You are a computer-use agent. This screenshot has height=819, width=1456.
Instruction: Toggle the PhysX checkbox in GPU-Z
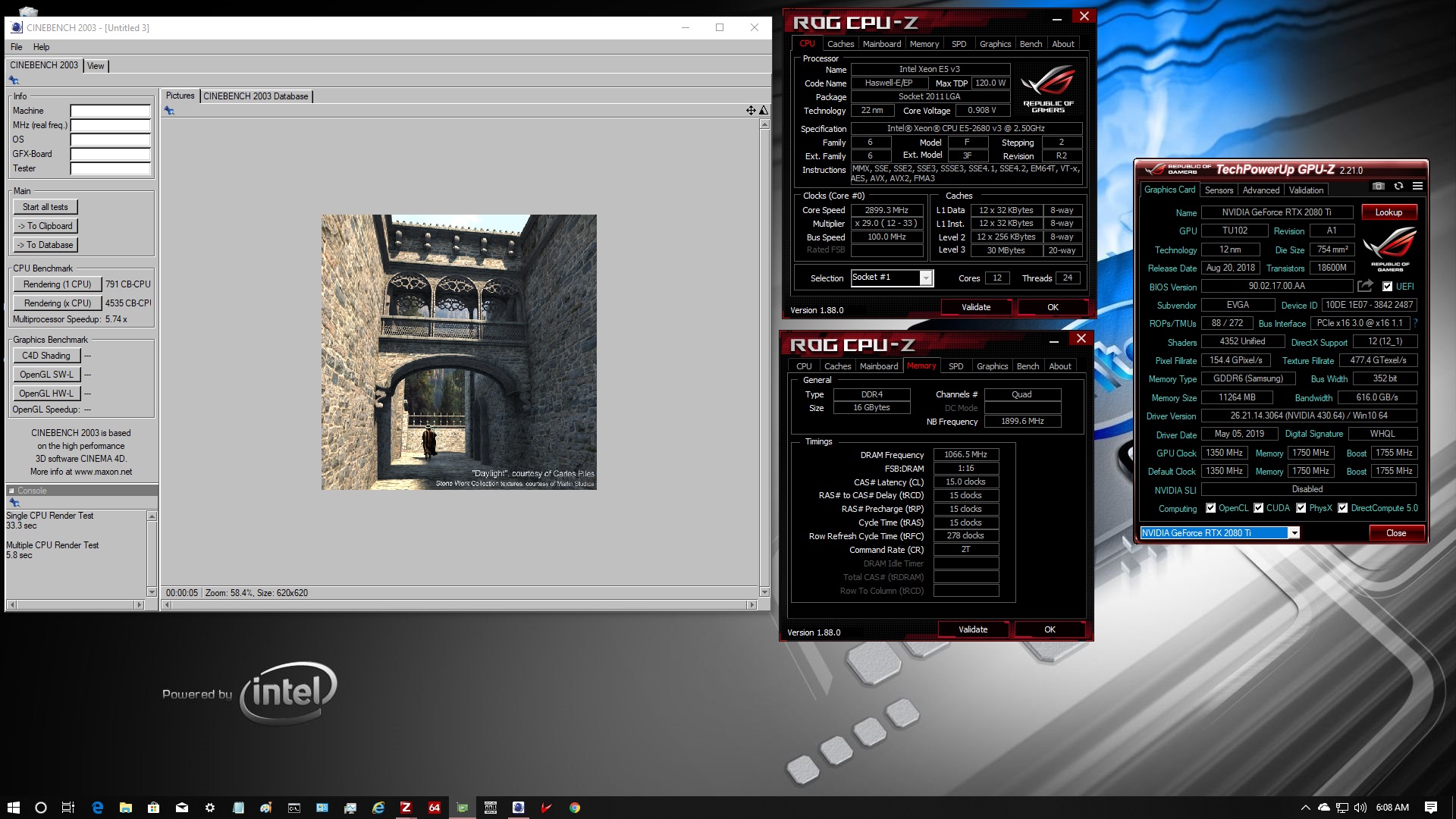(x=1301, y=508)
